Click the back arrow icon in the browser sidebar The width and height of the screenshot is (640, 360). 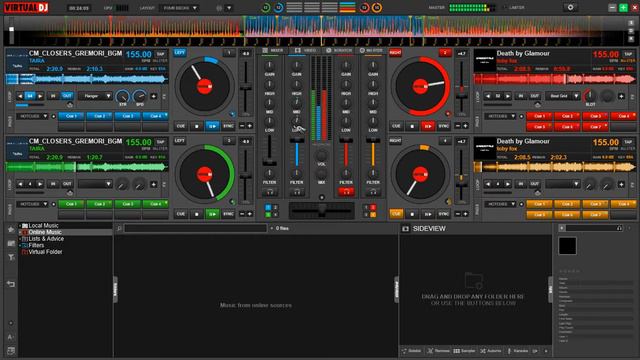[11, 284]
